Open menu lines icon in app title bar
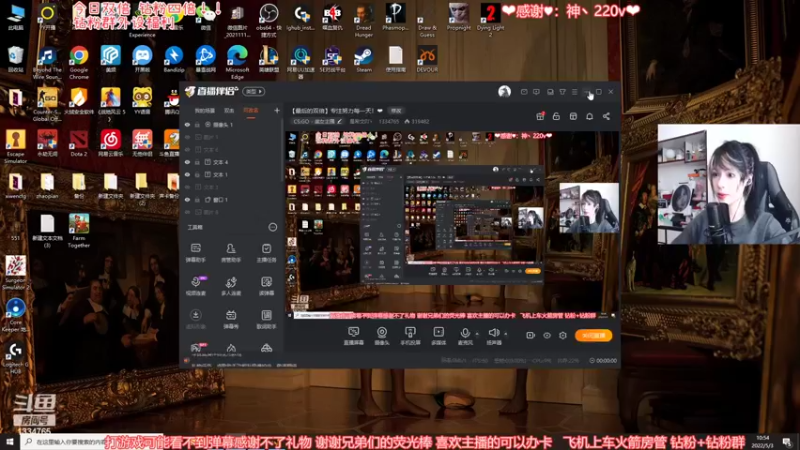This screenshot has width=800, height=450. 574,92
